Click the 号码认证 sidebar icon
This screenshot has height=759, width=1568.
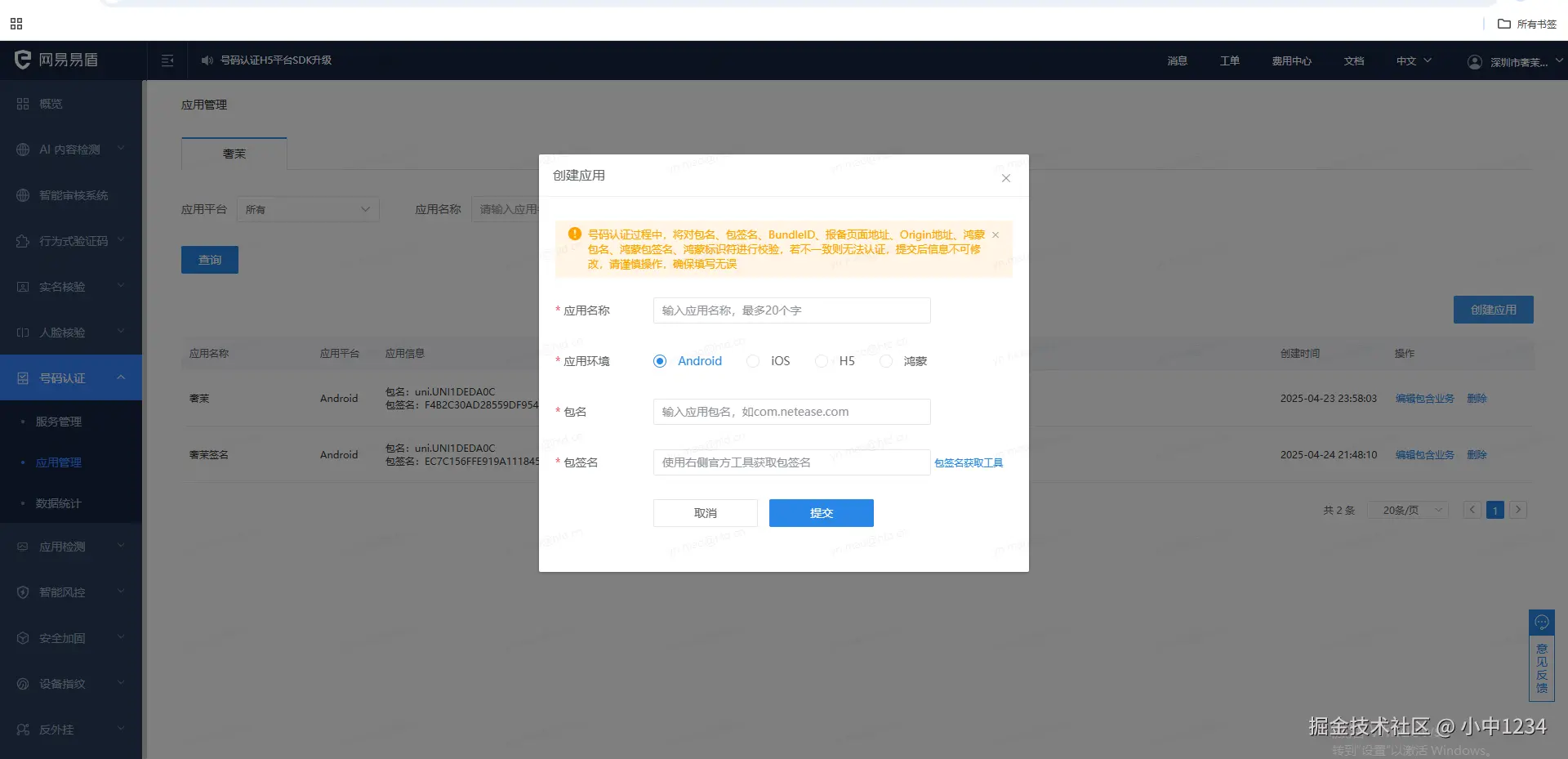coord(23,378)
